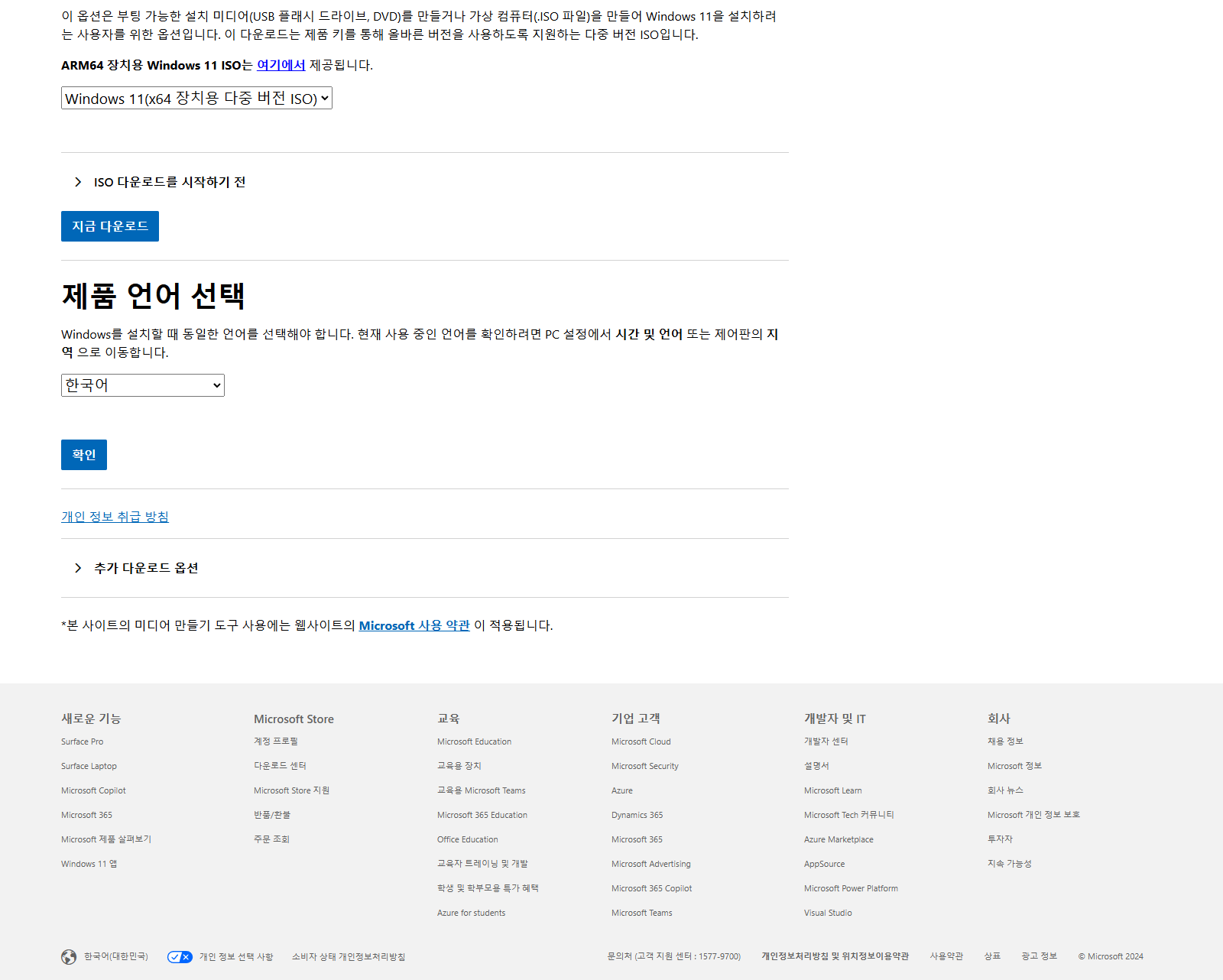
Task: Open 'Microsoft Learn' link
Action: coord(832,790)
